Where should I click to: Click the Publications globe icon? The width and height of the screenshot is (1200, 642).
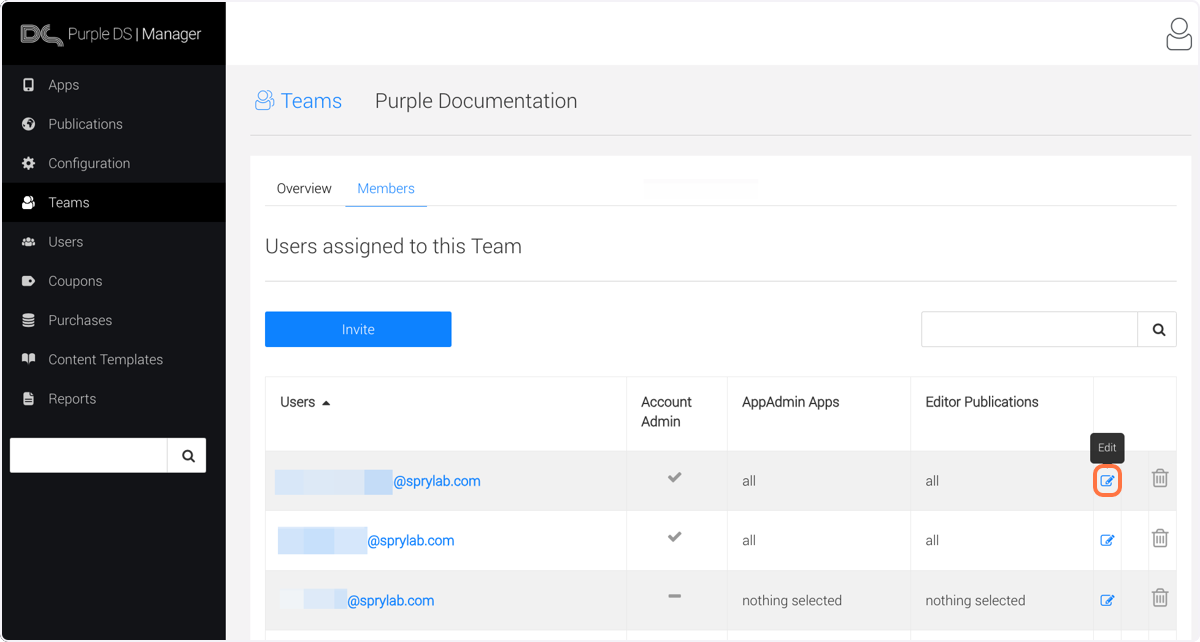pos(28,124)
